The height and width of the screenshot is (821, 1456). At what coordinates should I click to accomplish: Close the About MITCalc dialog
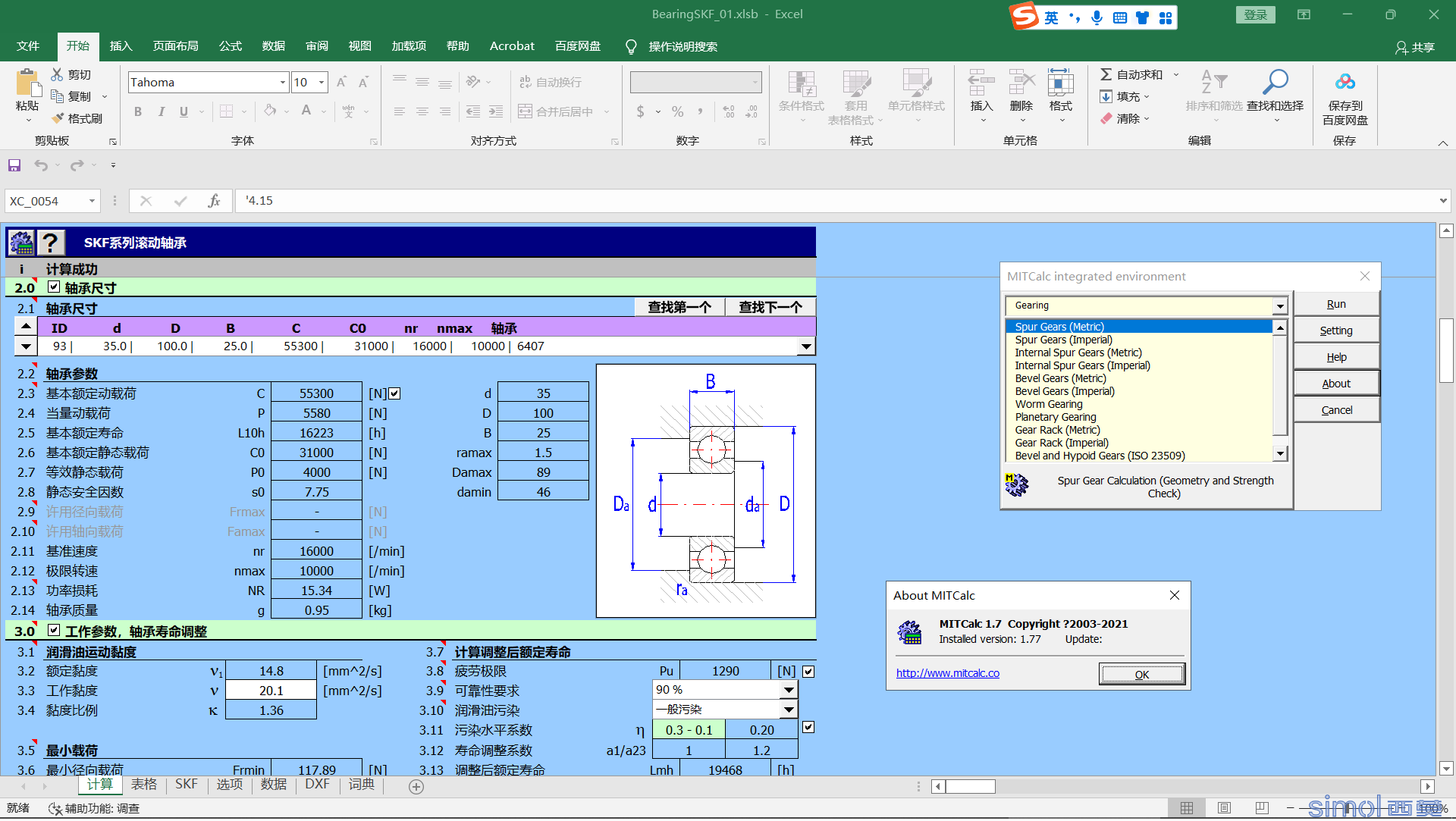pos(1175,596)
